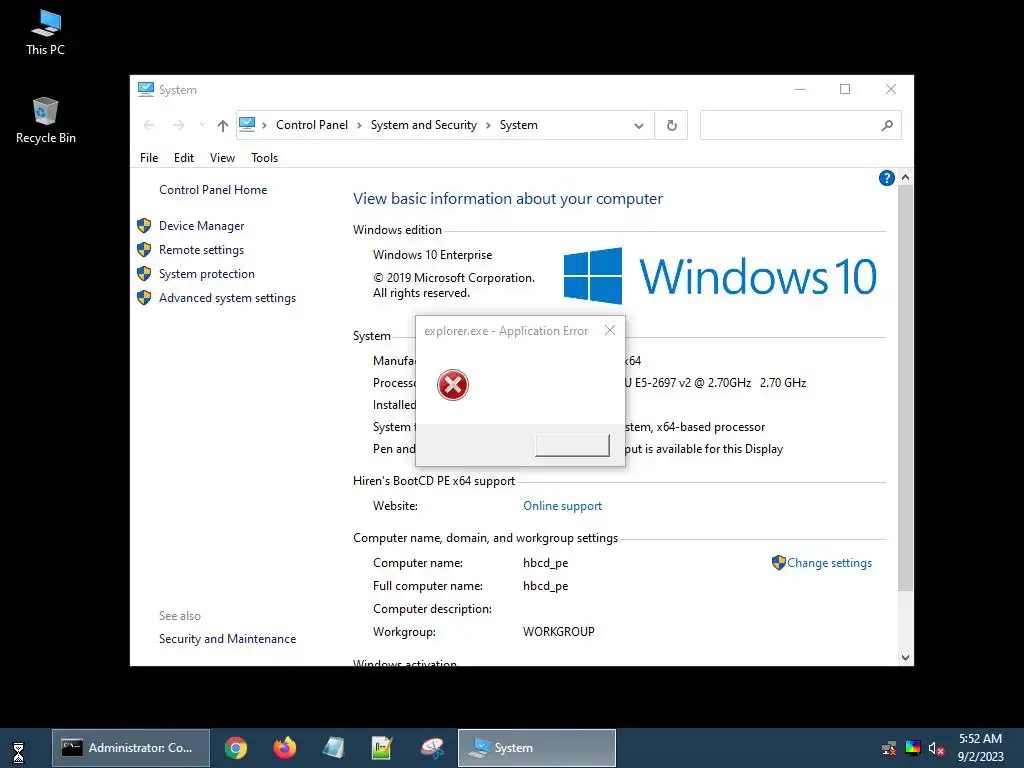This screenshot has width=1024, height=768.
Task: Click the System taskbar button
Action: 537,748
